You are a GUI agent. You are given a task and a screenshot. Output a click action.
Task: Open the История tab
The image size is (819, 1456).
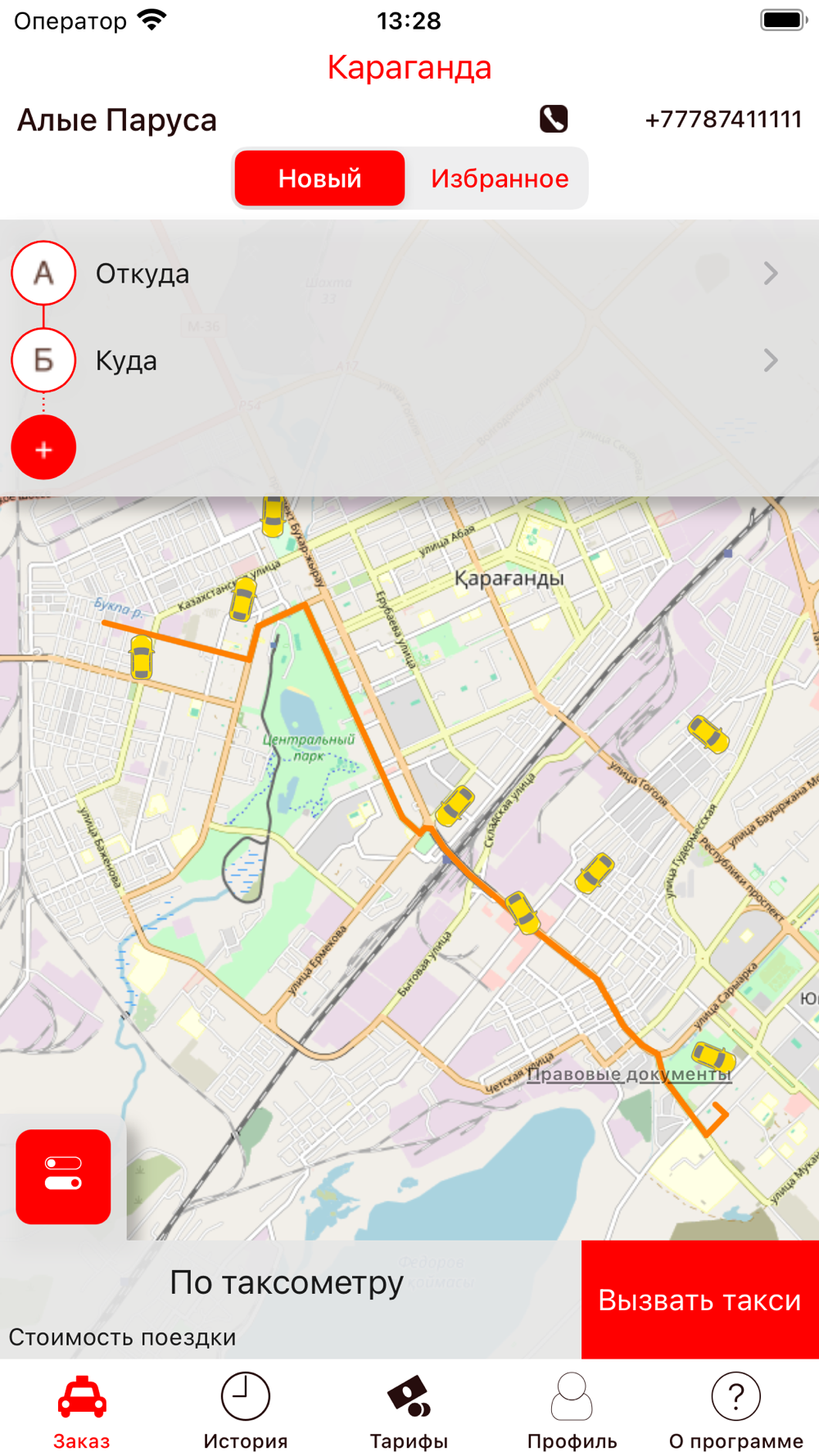click(246, 1411)
